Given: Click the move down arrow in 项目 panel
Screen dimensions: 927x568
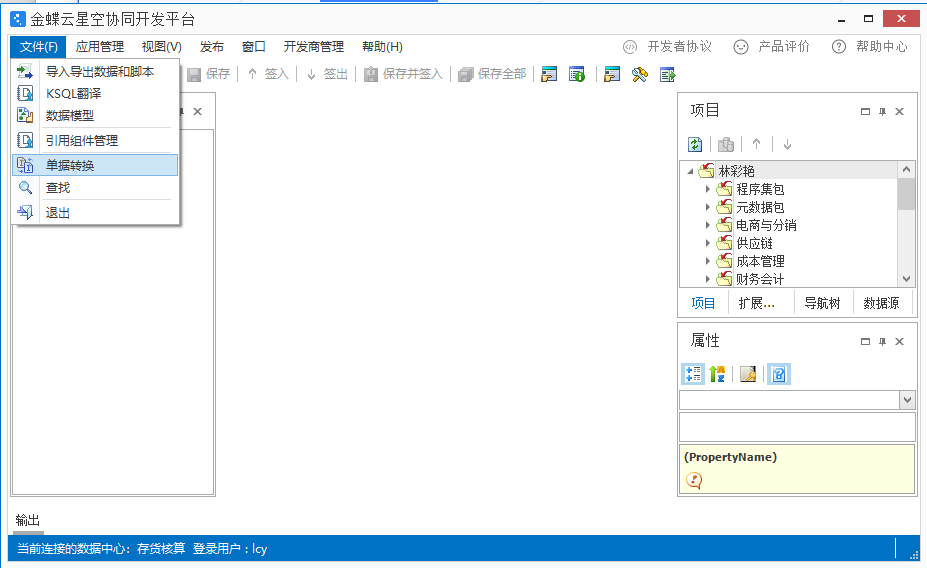Looking at the screenshot, I should coord(787,144).
